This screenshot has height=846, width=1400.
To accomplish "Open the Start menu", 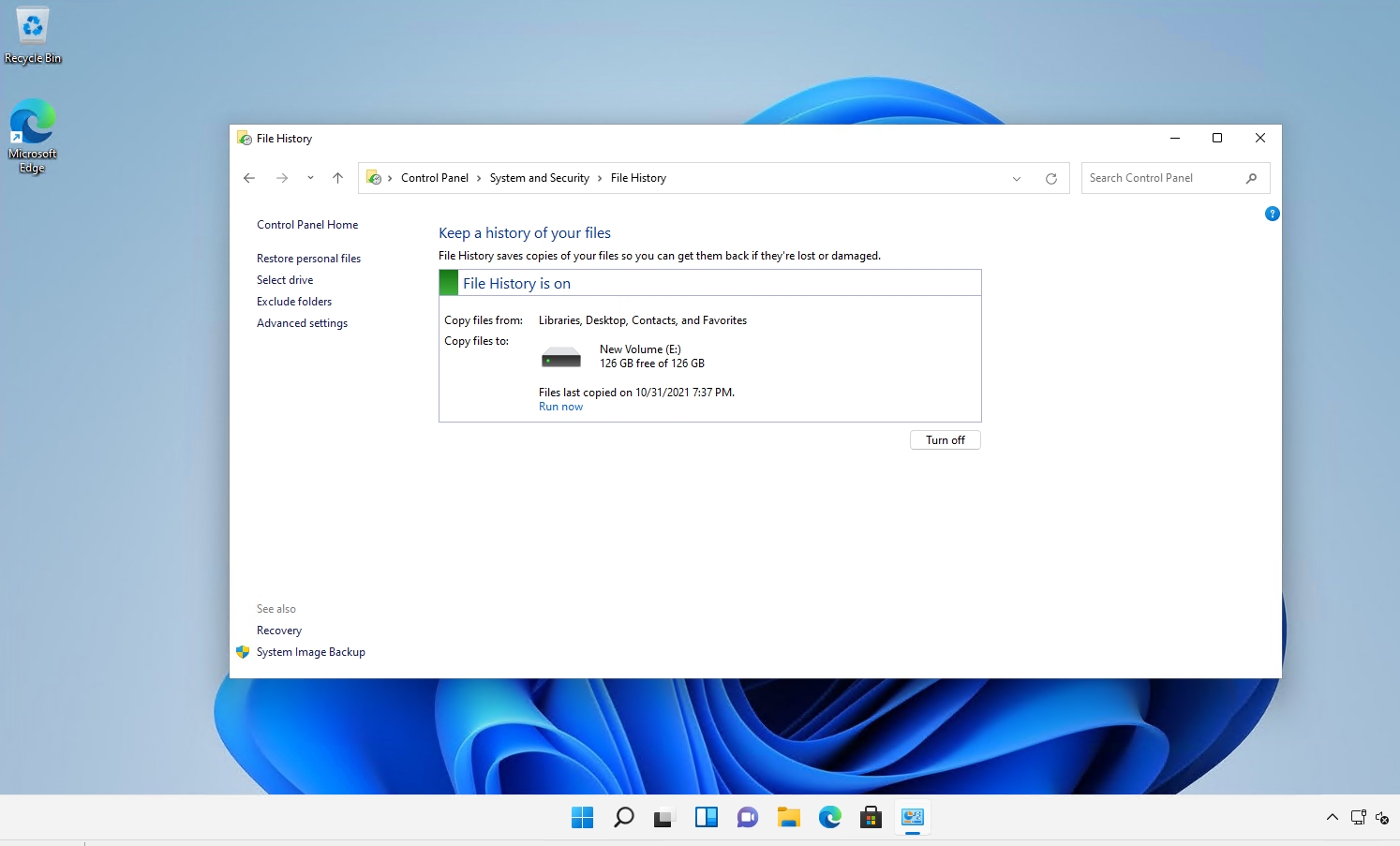I will point(582,816).
